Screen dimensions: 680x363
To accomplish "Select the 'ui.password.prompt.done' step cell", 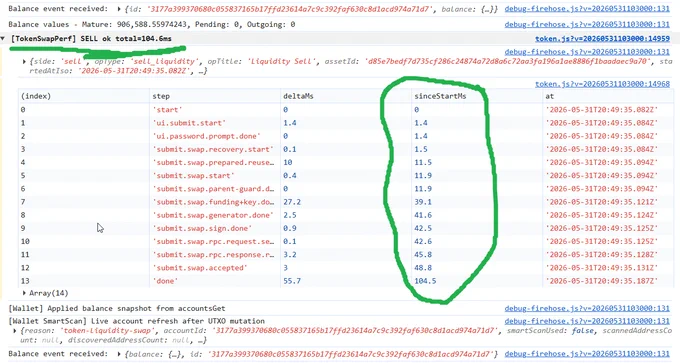I will click(215, 136).
